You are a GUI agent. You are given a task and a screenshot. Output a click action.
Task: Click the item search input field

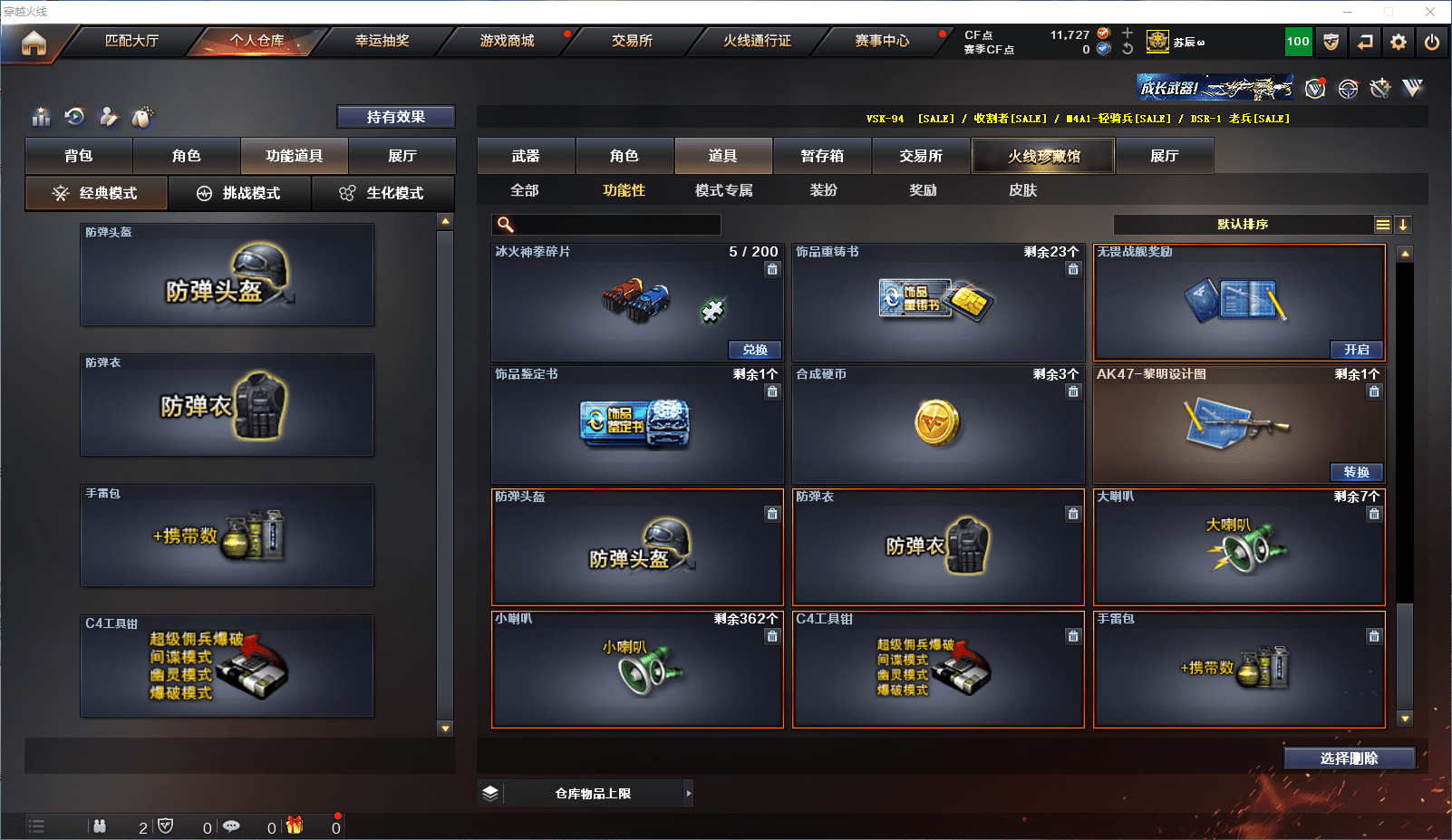(x=606, y=225)
